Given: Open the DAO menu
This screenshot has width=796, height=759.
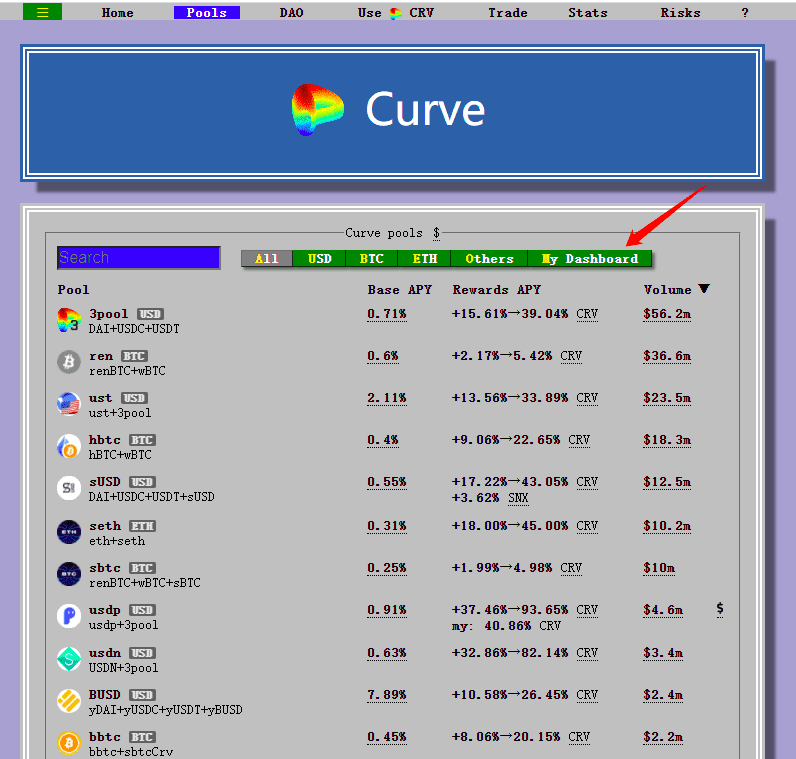Looking at the screenshot, I should [291, 13].
